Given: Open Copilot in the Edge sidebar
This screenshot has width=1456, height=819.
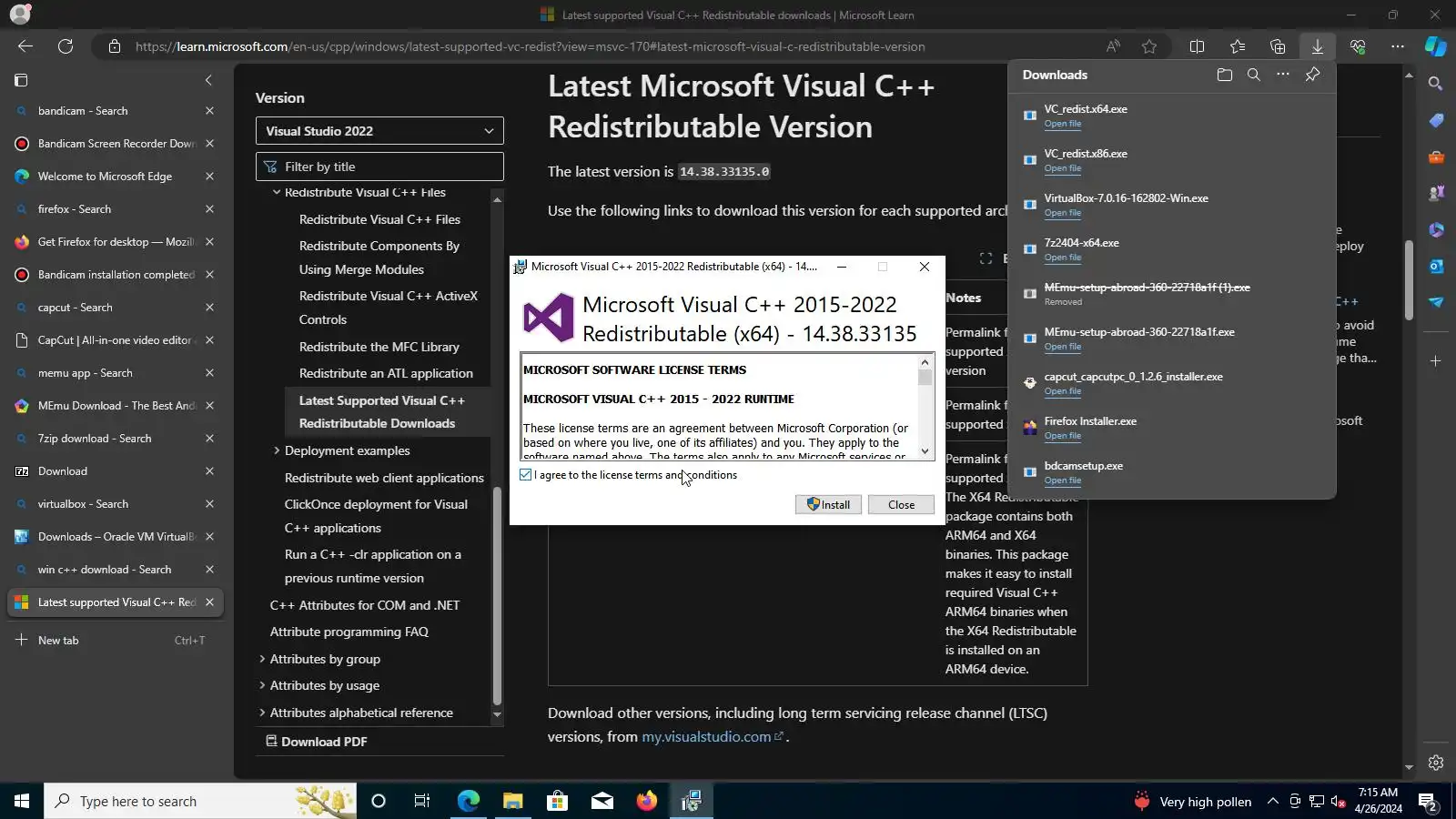Looking at the screenshot, I should tap(1435, 46).
